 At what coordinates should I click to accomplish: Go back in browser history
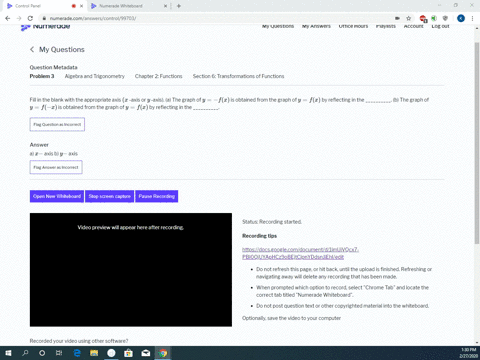pos(8,18)
